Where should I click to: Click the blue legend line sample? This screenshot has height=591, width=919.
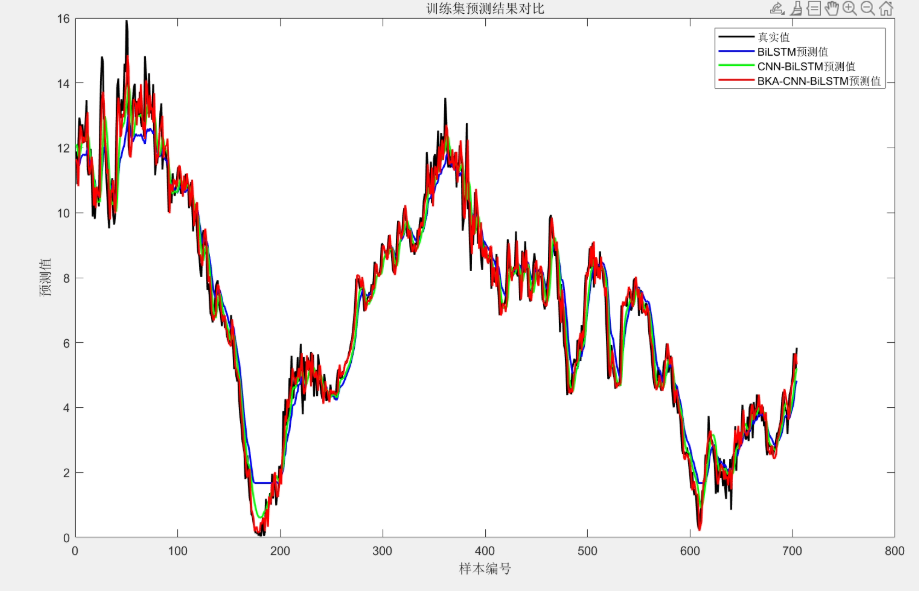click(x=736, y=52)
